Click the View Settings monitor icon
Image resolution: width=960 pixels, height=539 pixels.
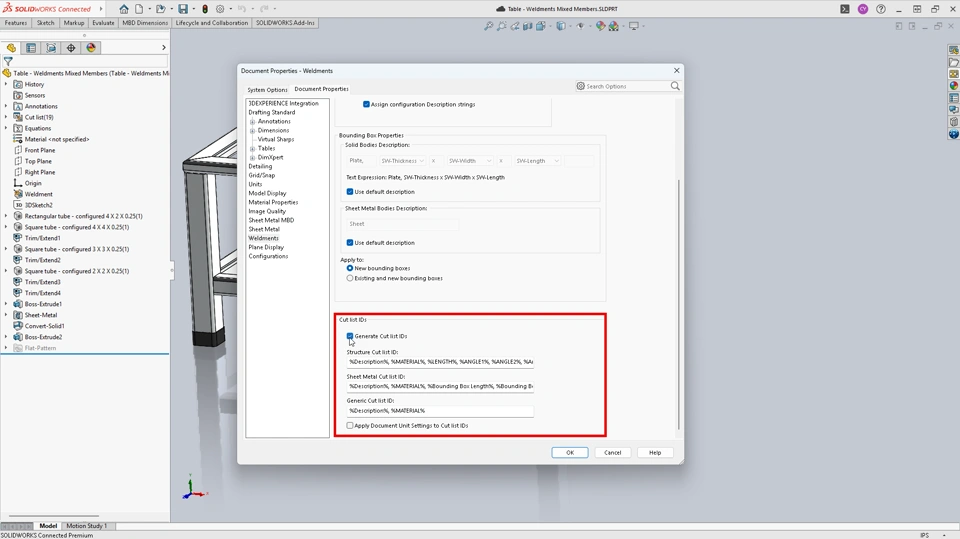coord(634,26)
